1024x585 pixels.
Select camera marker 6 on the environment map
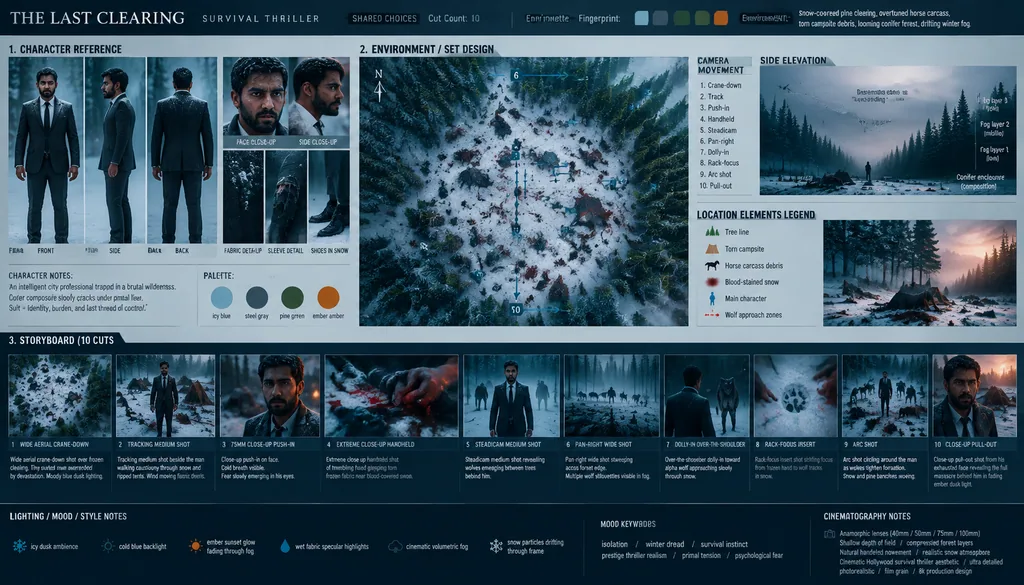pyautogui.click(x=516, y=76)
